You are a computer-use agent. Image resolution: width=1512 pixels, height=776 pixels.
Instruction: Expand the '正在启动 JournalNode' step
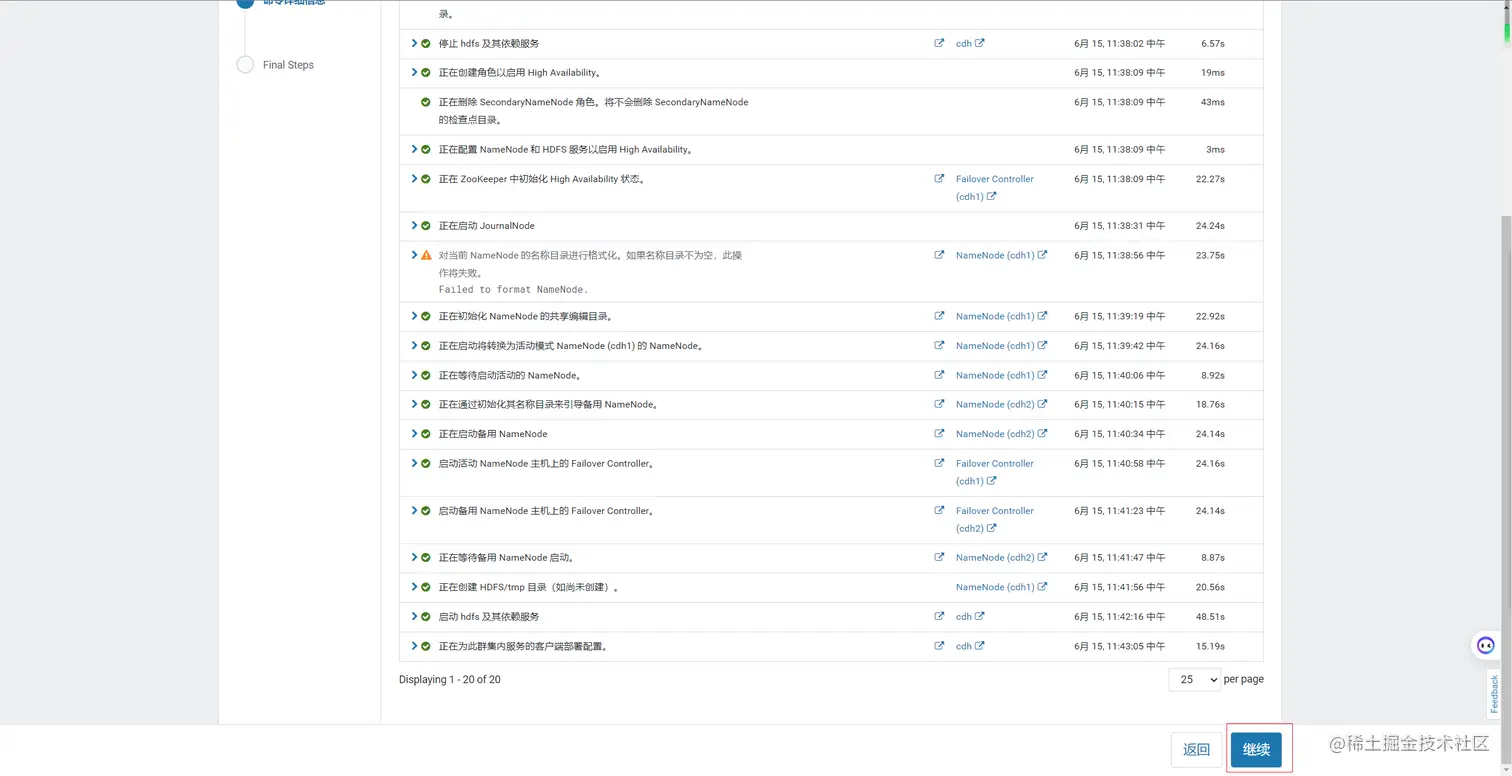tap(414, 225)
